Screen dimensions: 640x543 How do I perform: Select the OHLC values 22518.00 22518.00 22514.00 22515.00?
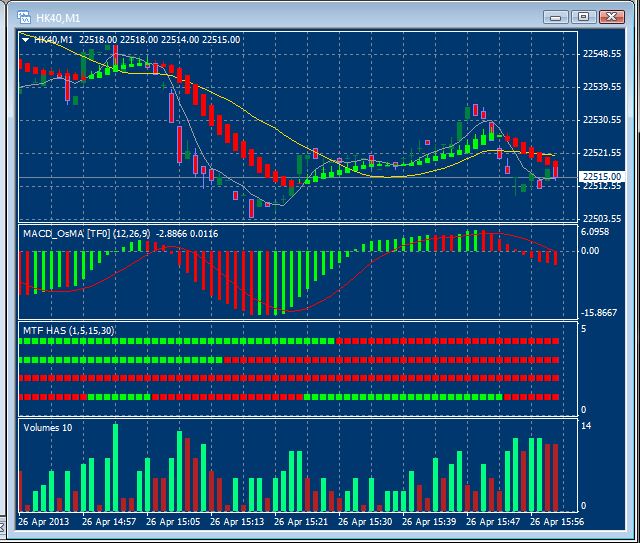click(x=160, y=40)
